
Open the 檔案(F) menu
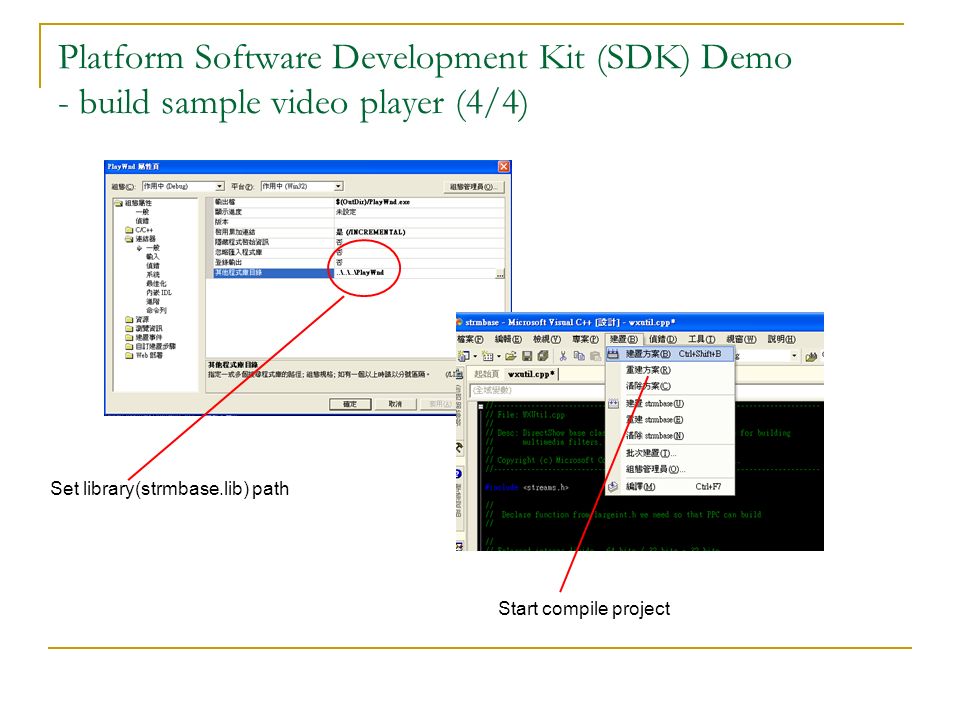(470, 339)
